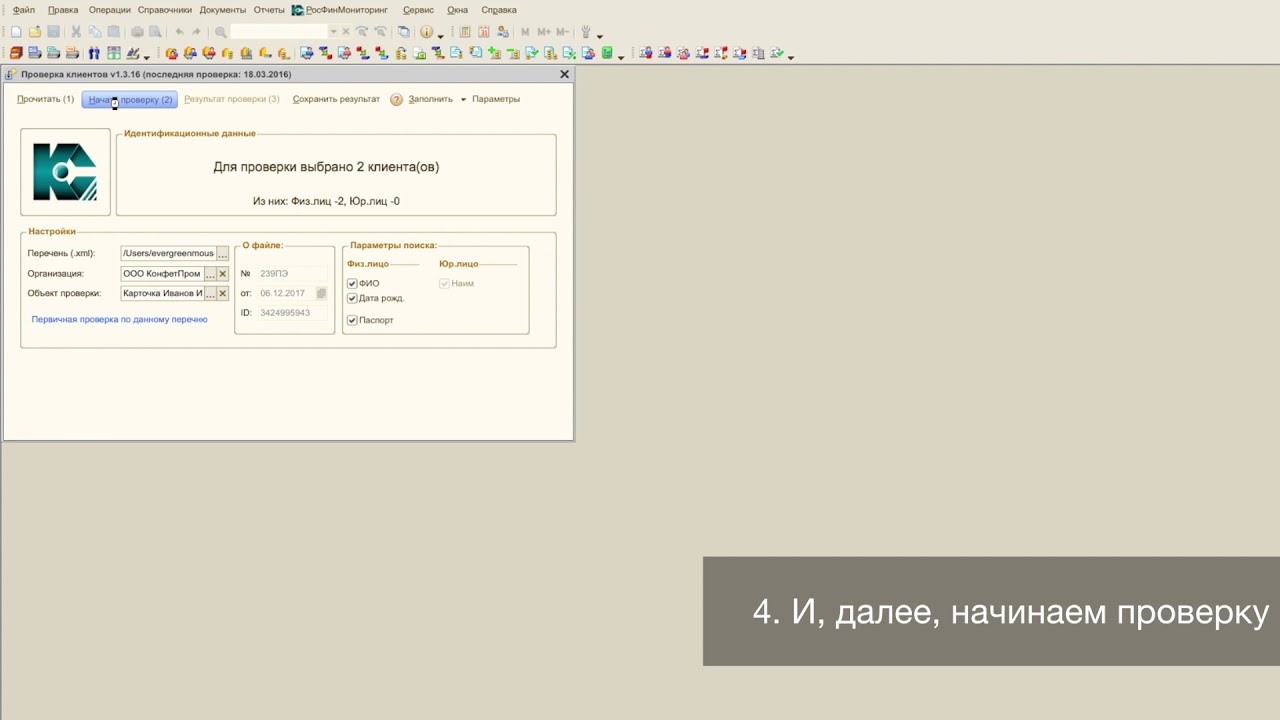Screen dimensions: 1280x720
Task: Expand the tools wrench dropdown arrow
Action: pyautogui.click(x=600, y=36)
